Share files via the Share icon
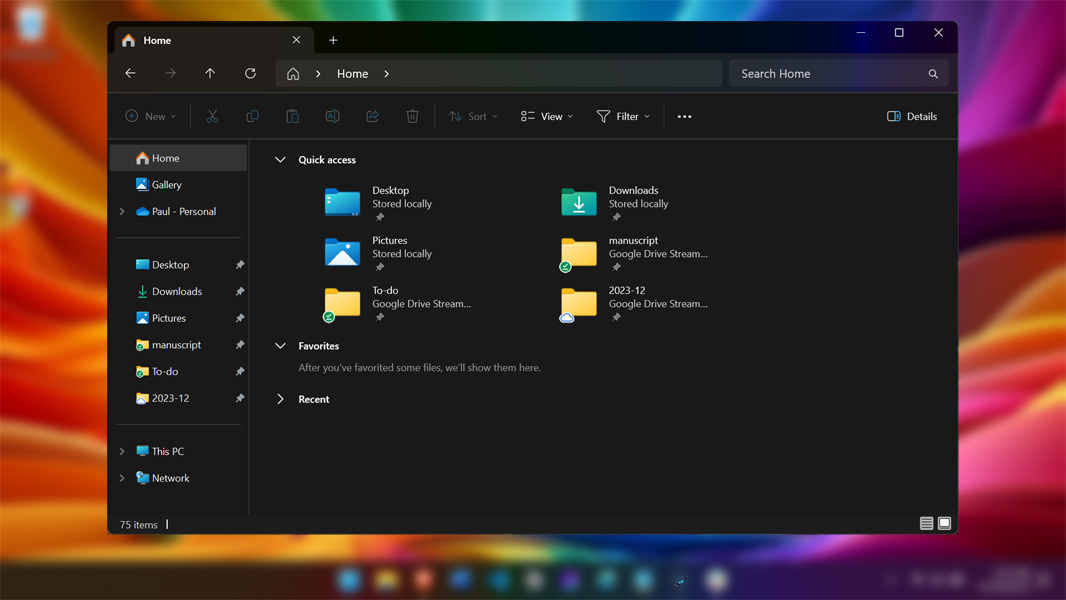The width and height of the screenshot is (1066, 600). point(372,116)
